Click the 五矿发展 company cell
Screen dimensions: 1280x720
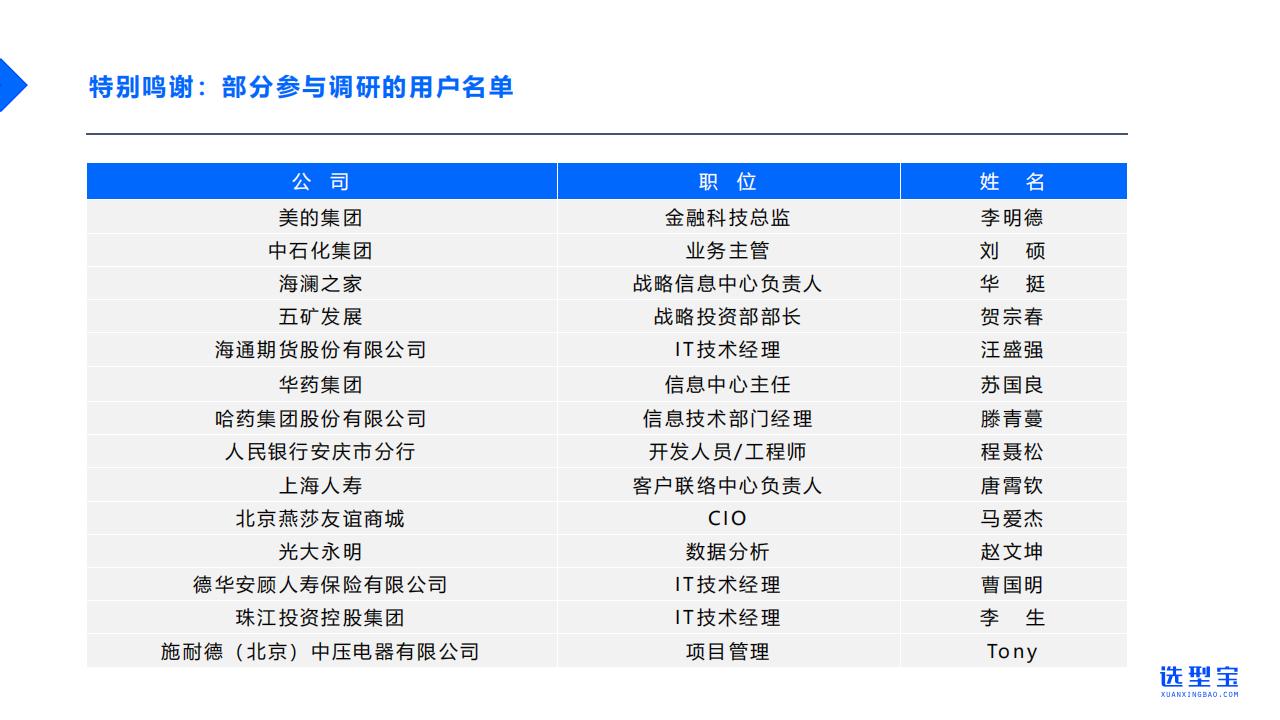pyautogui.click(x=321, y=316)
